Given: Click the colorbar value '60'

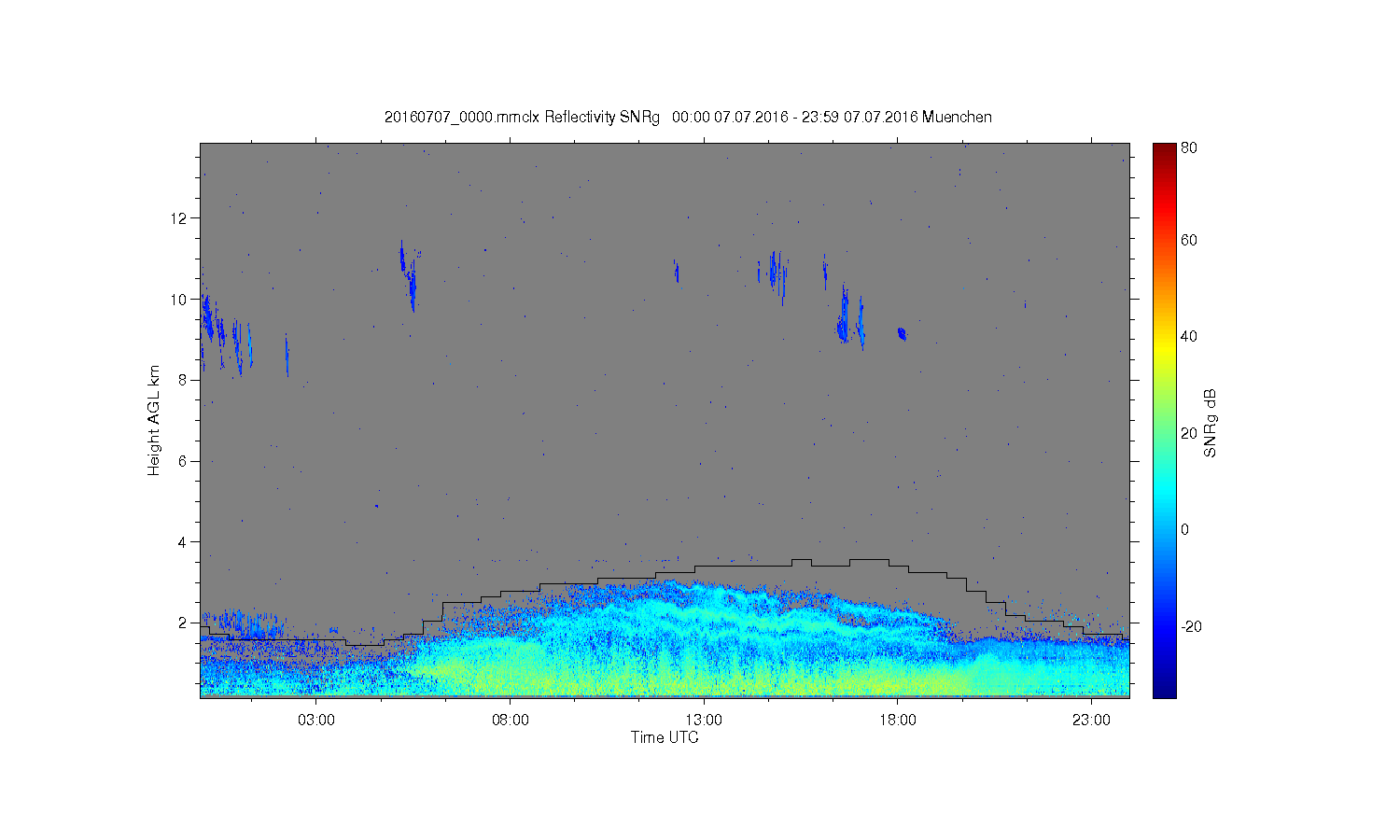Looking at the screenshot, I should 1189,240.
